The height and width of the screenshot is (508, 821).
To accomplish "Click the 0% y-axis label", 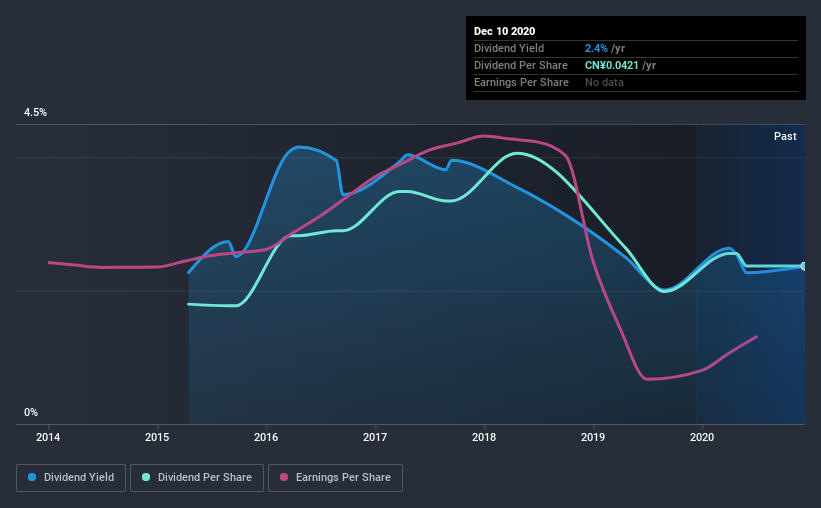I will [31, 412].
